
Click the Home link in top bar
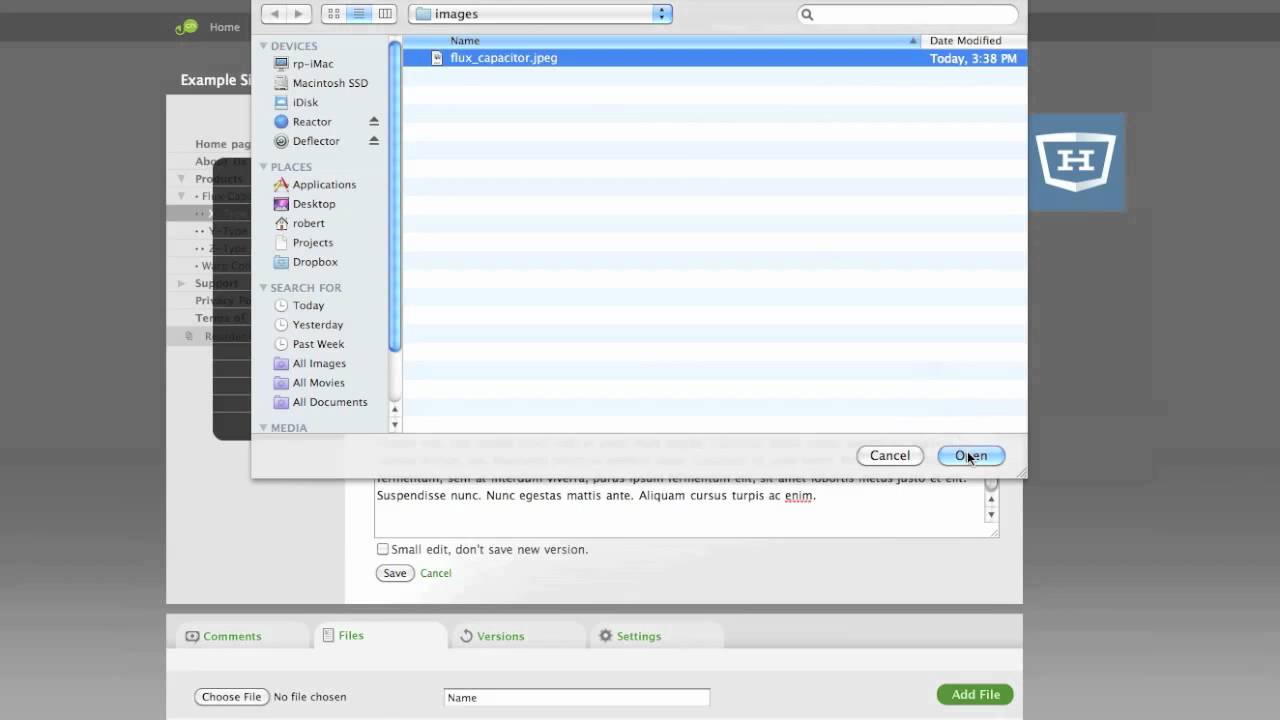pyautogui.click(x=225, y=27)
